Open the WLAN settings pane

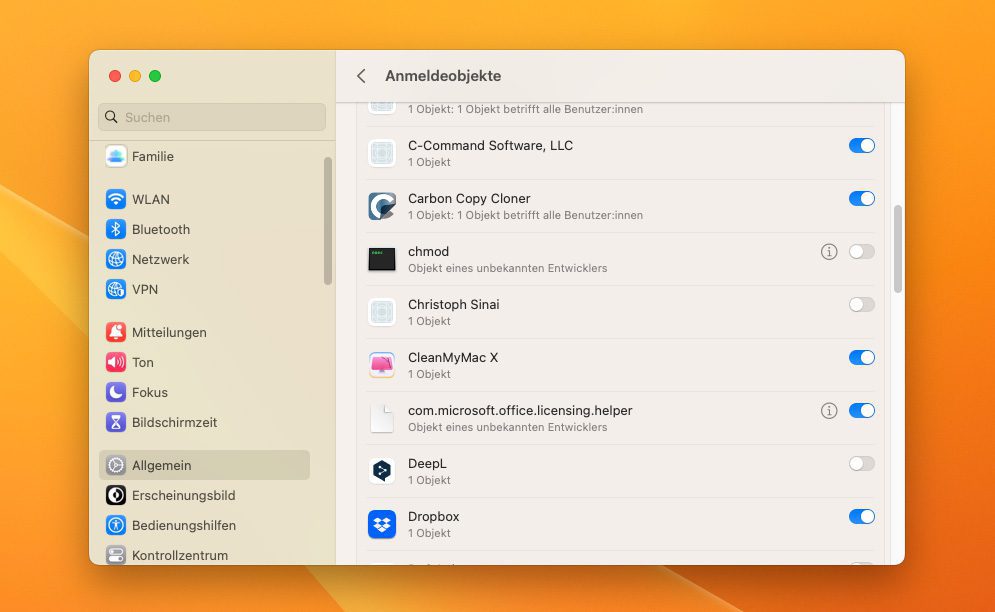(x=204, y=199)
